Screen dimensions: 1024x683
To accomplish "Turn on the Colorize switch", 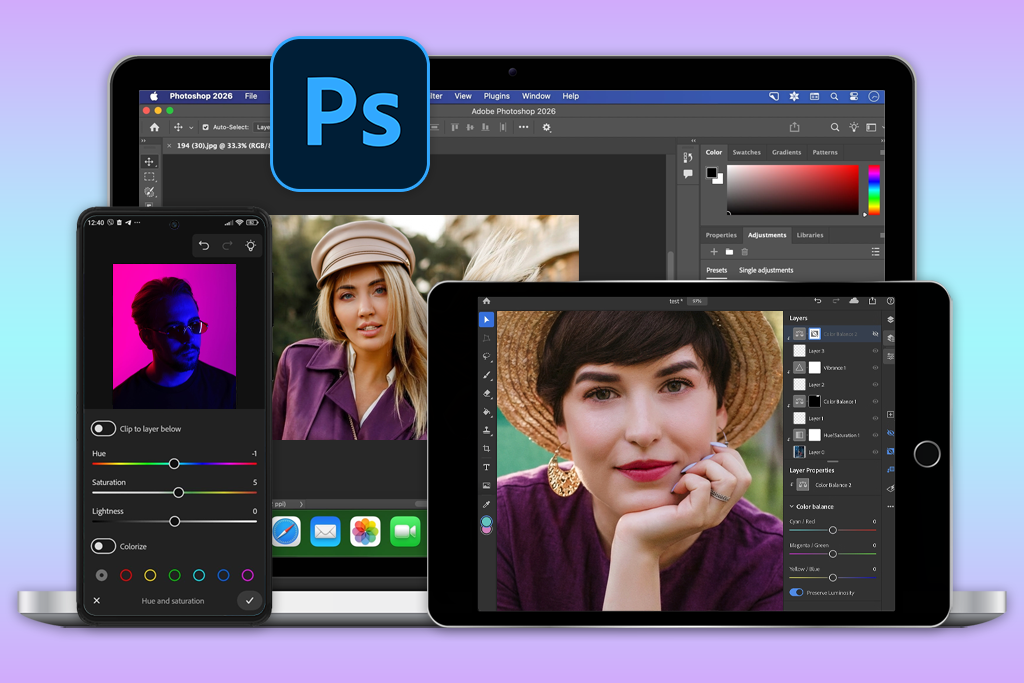I will 103,546.
